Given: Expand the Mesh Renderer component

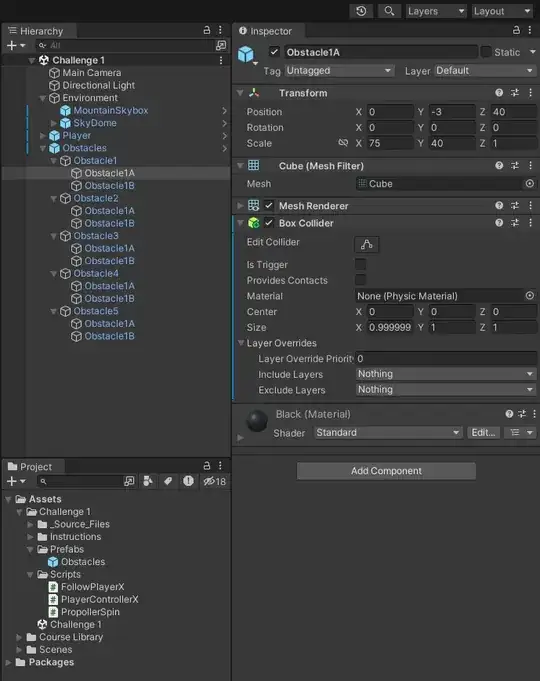Looking at the screenshot, I should click(240, 205).
